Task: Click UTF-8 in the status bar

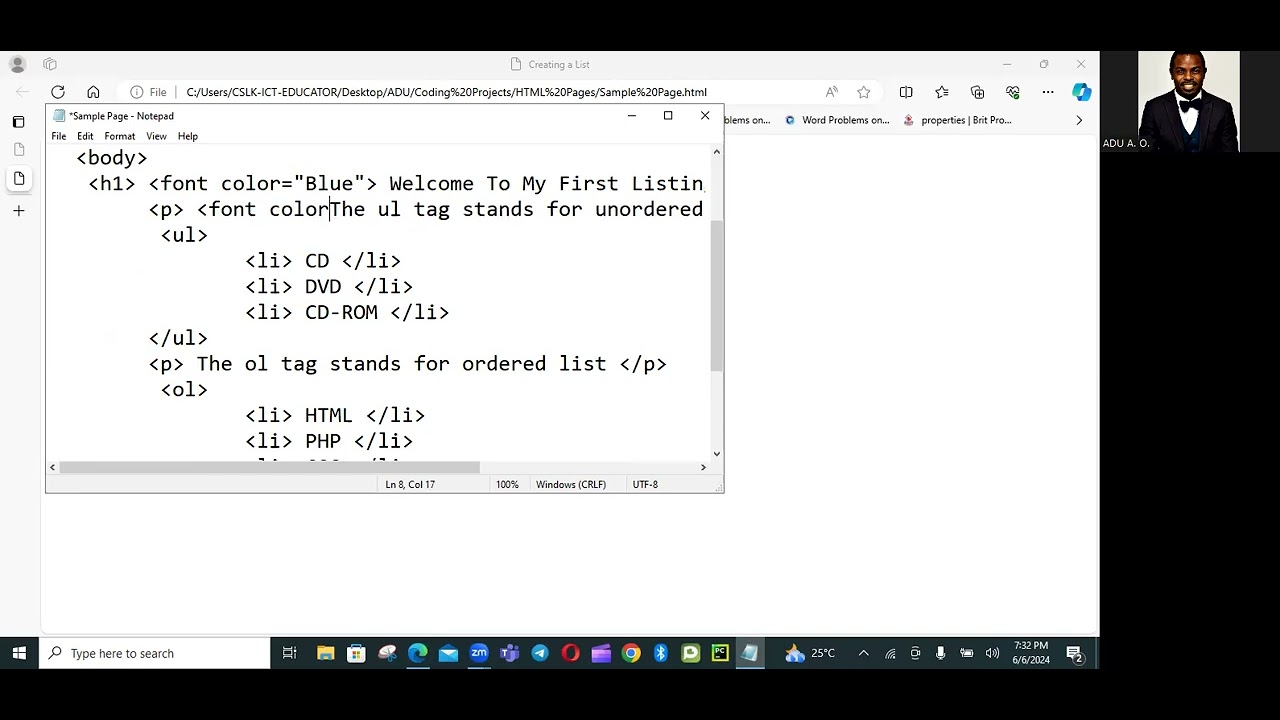Action: (645, 484)
